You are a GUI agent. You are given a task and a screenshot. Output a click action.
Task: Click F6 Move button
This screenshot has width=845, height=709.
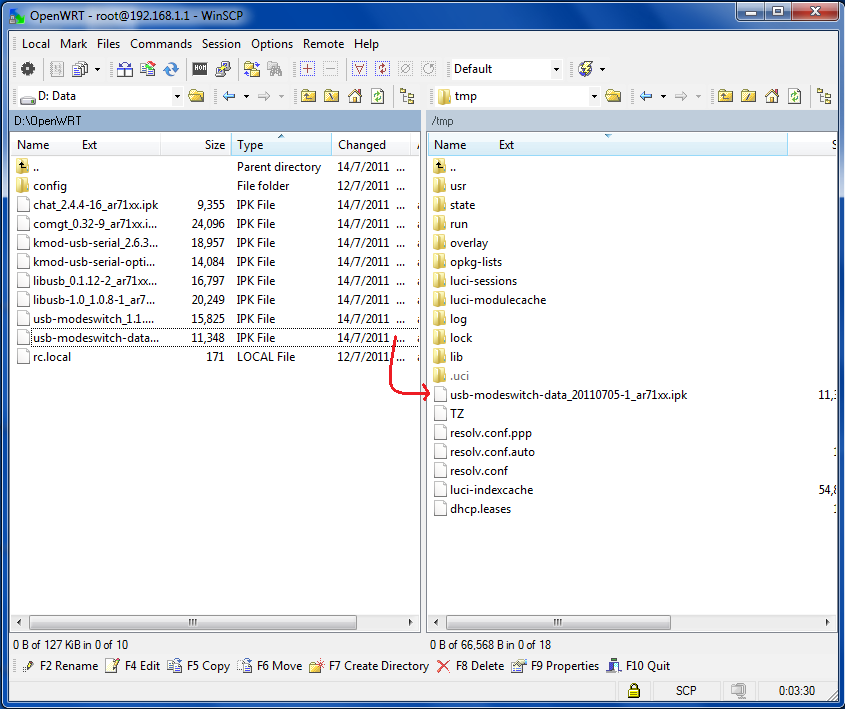click(269, 666)
